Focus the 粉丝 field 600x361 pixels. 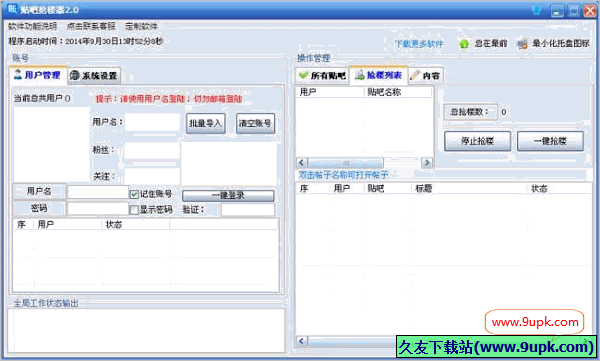pos(152,150)
